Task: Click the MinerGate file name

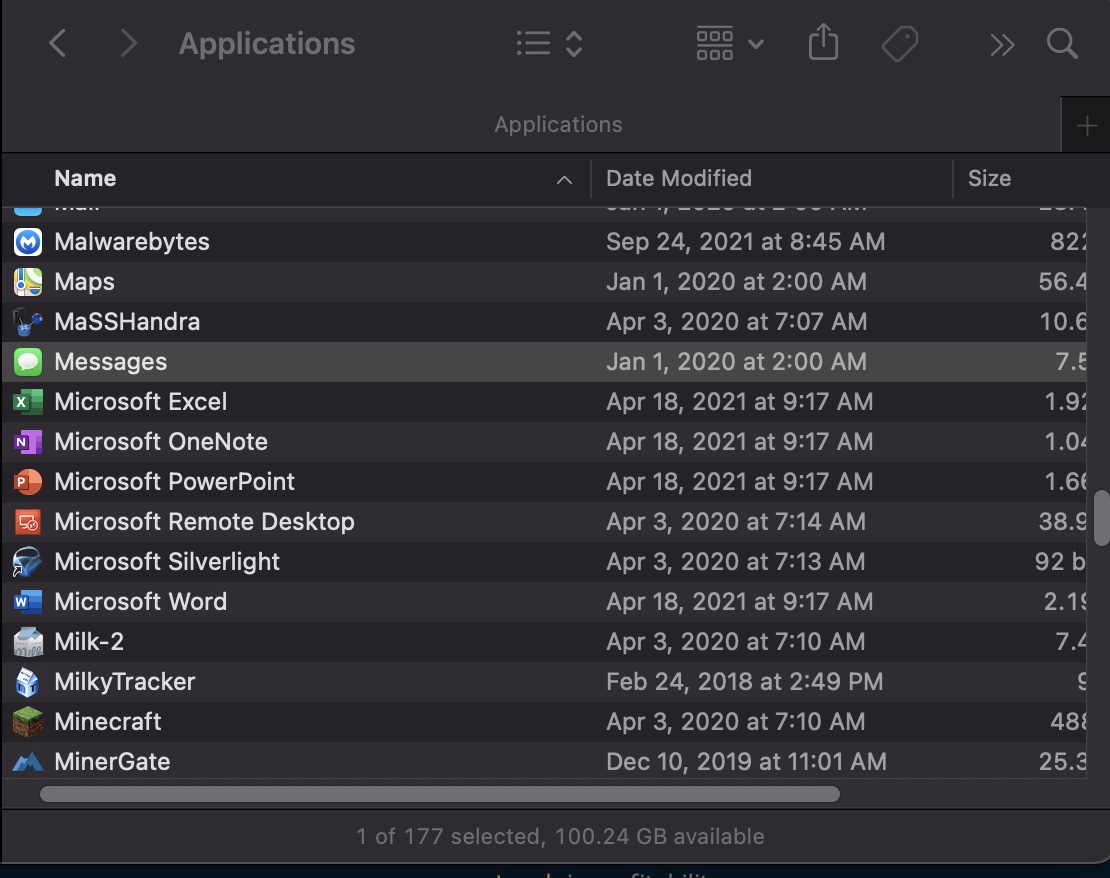Action: [113, 762]
